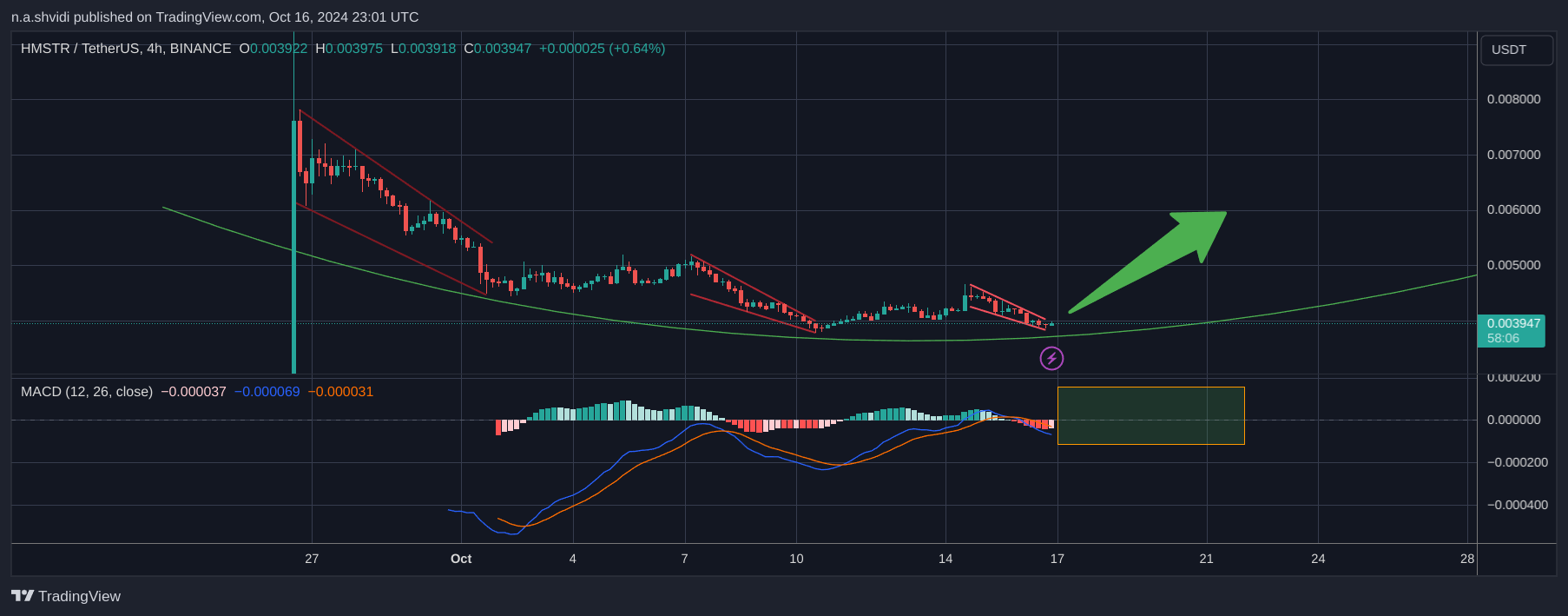The height and width of the screenshot is (616, 1568).
Task: Click the 10 date label on time axis
Action: (796, 559)
